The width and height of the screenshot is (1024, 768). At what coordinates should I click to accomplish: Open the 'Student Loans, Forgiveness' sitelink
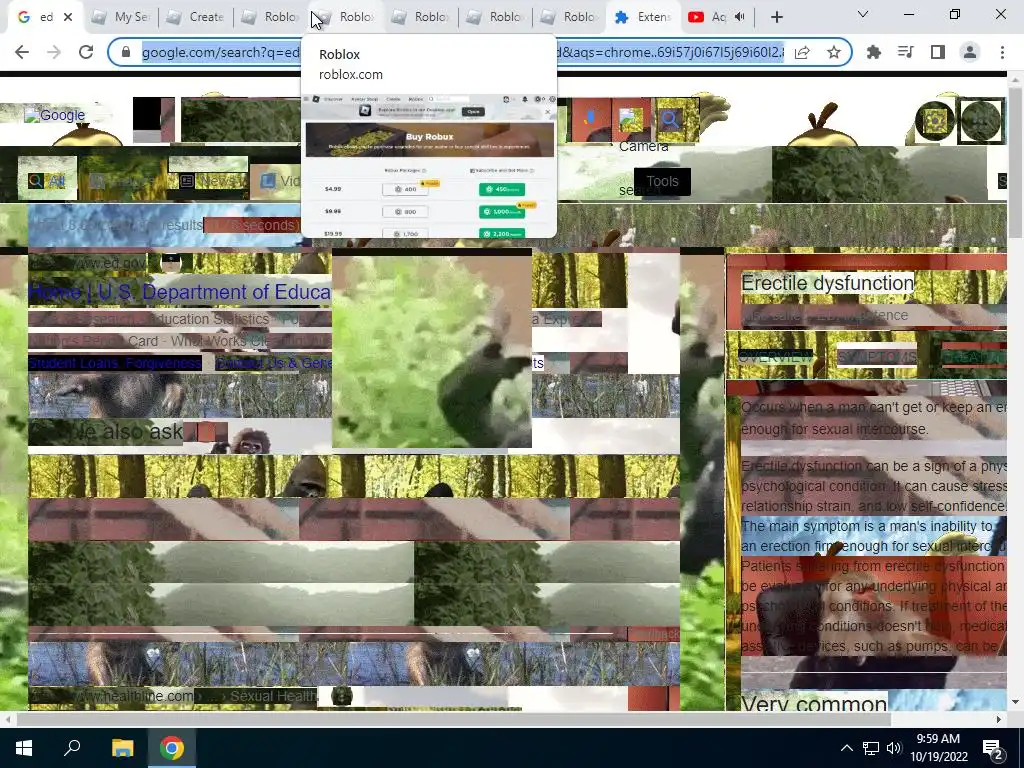(x=115, y=362)
